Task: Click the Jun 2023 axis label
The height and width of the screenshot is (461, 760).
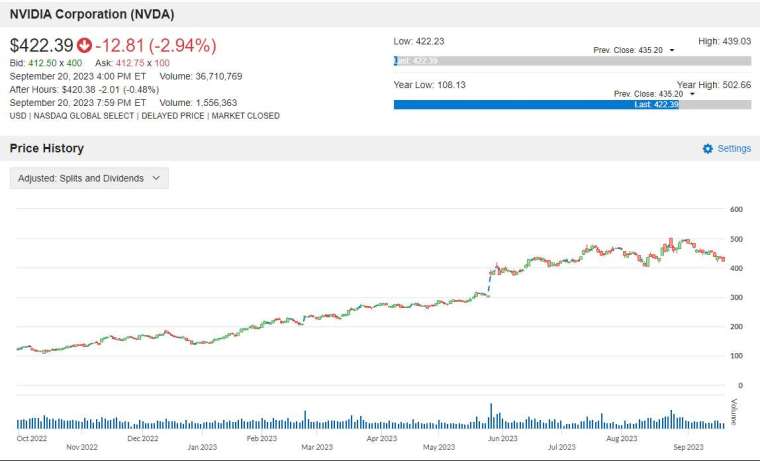Action: (502, 438)
